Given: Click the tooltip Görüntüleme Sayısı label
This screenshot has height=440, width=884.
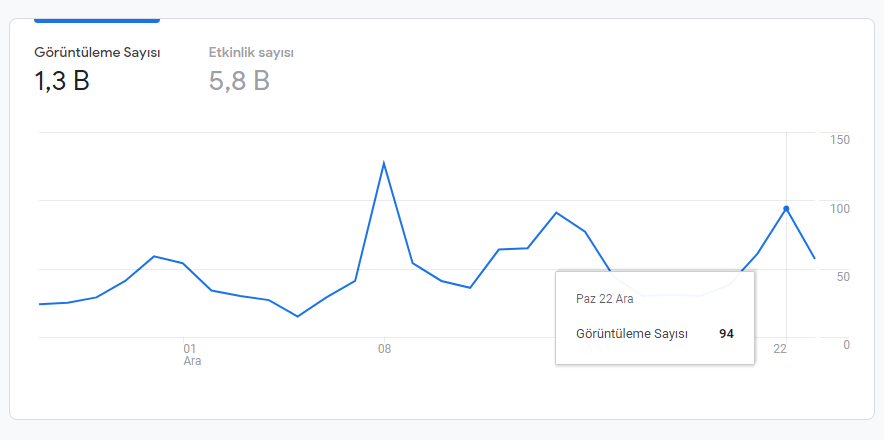Looking at the screenshot, I should click(x=632, y=334).
